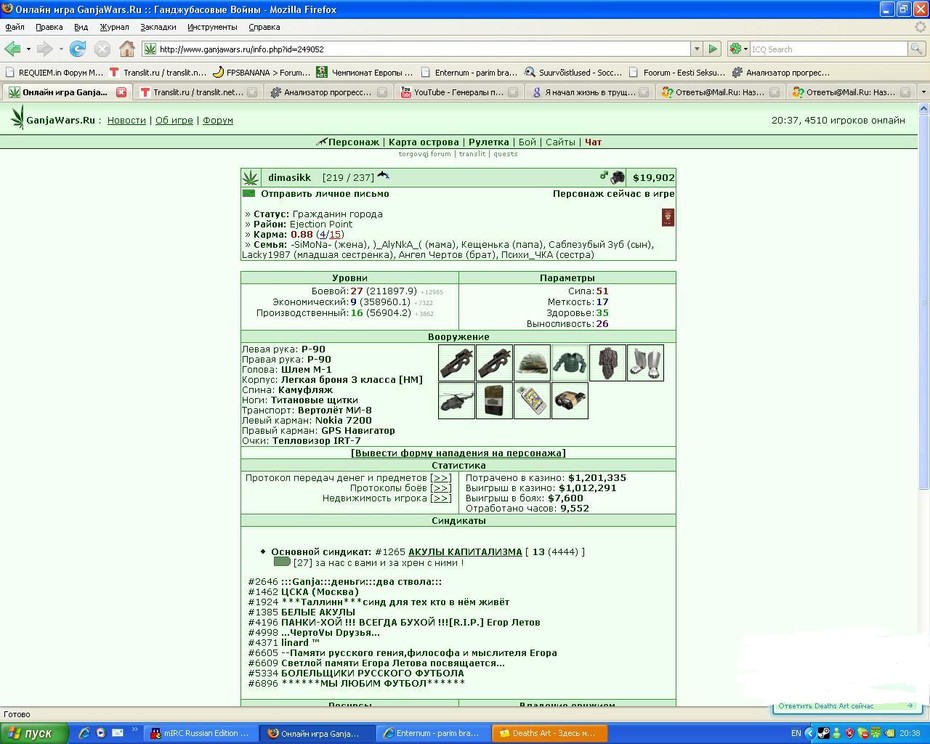930x744 pixels.
Task: Click the syndicate rank icon before [27]
Action: click(282, 561)
